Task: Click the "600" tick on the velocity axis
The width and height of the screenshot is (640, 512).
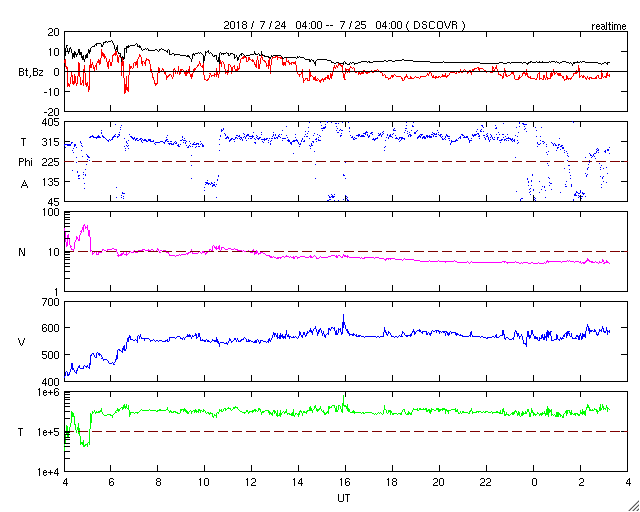Action: [x=52, y=328]
